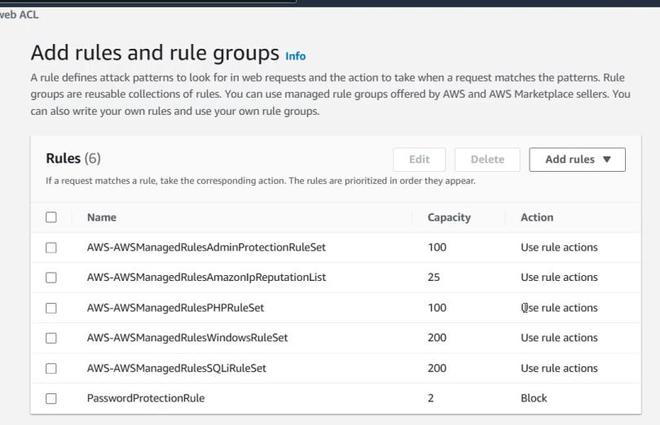The height and width of the screenshot is (425, 660).
Task: Click rule name AWS-AWSManagedRulesAmazonIpReputationList
Action: (206, 278)
